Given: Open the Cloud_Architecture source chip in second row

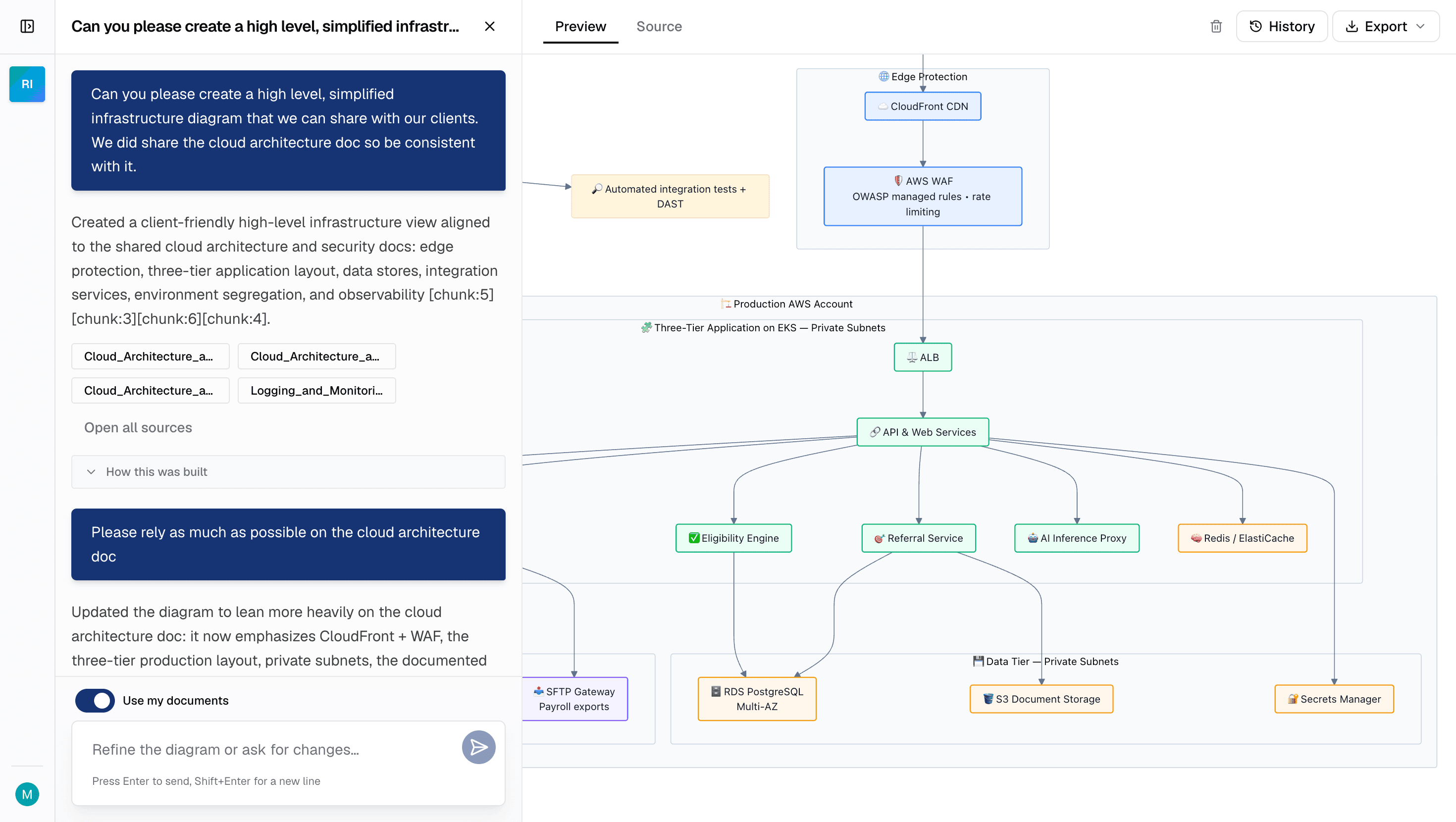Looking at the screenshot, I should click(151, 391).
